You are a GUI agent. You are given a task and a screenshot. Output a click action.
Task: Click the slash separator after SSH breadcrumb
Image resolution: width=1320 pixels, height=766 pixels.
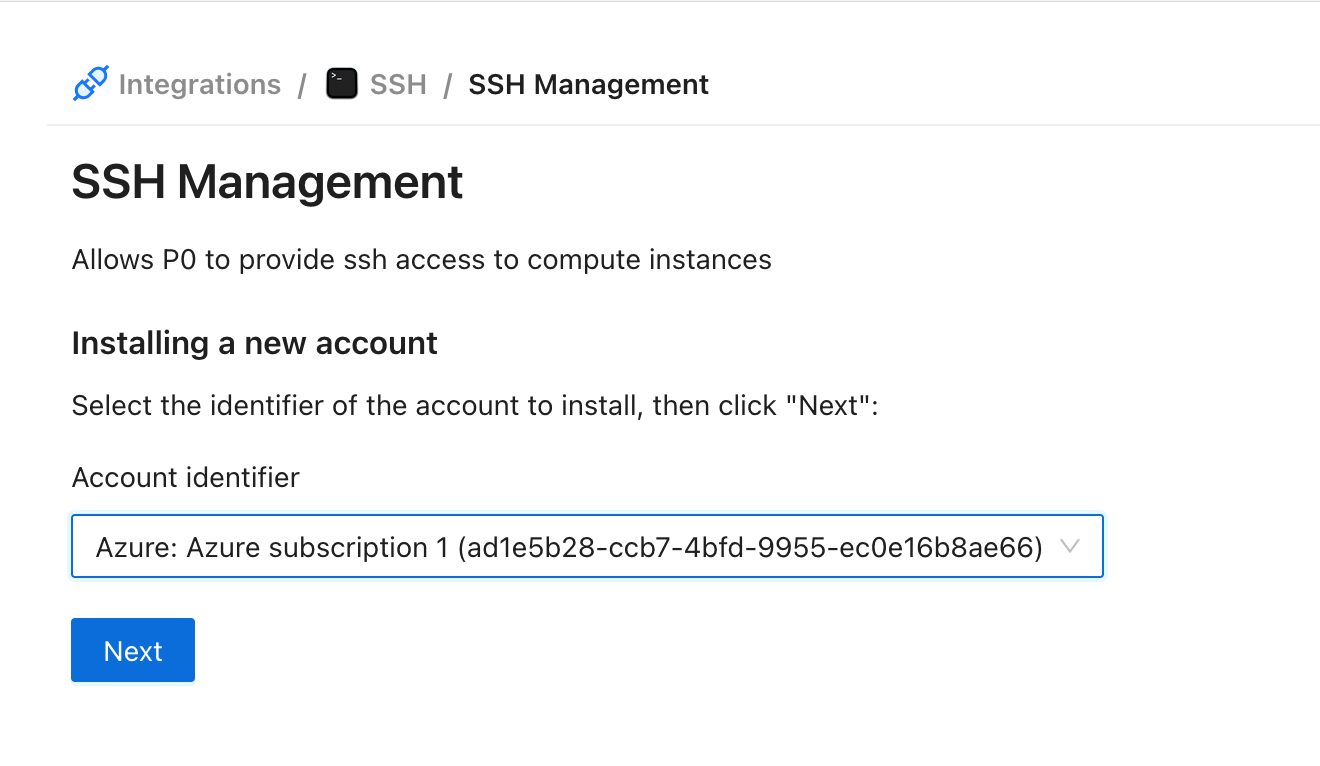448,85
